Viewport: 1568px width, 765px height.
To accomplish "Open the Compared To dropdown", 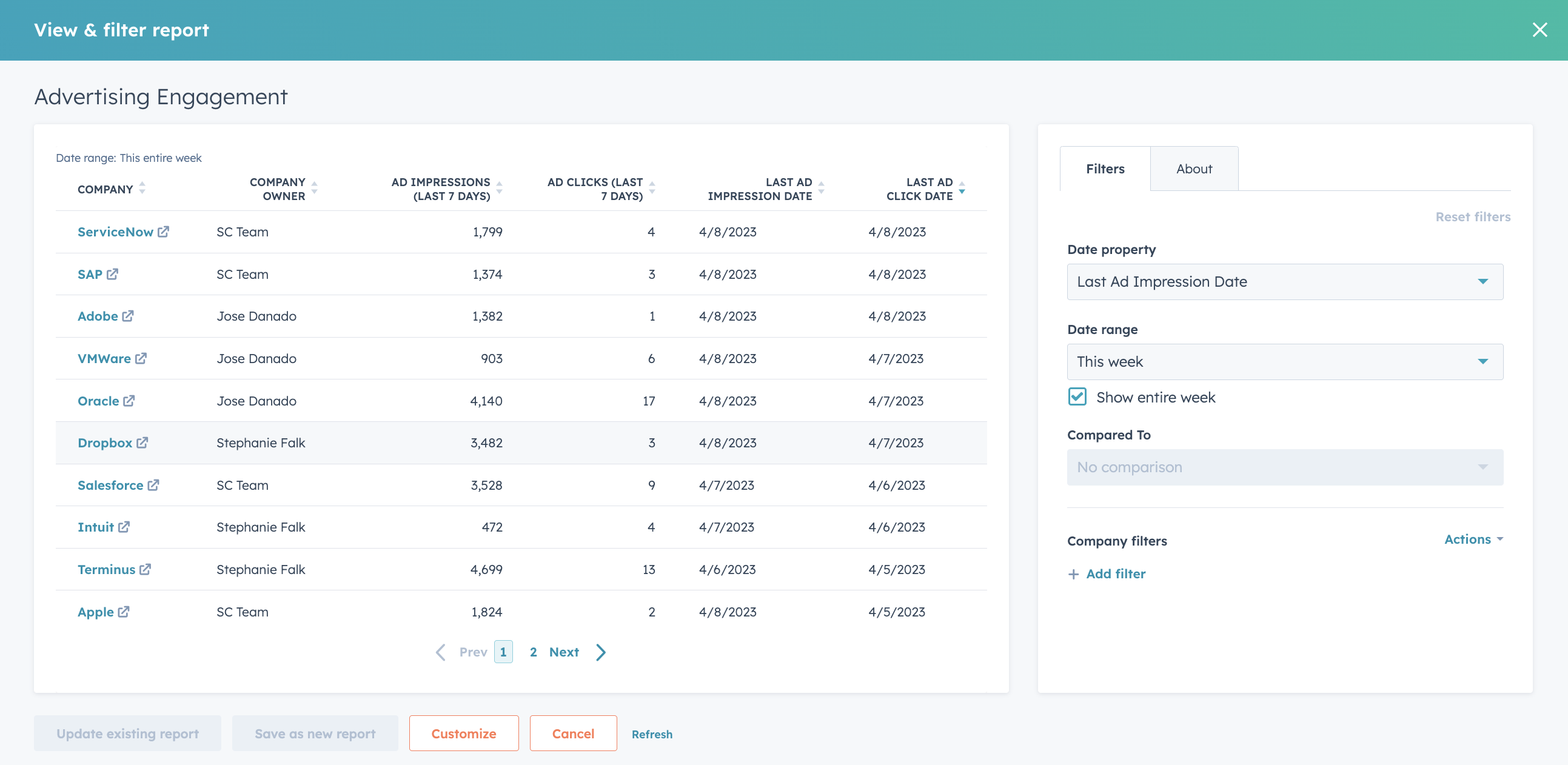I will click(1284, 467).
